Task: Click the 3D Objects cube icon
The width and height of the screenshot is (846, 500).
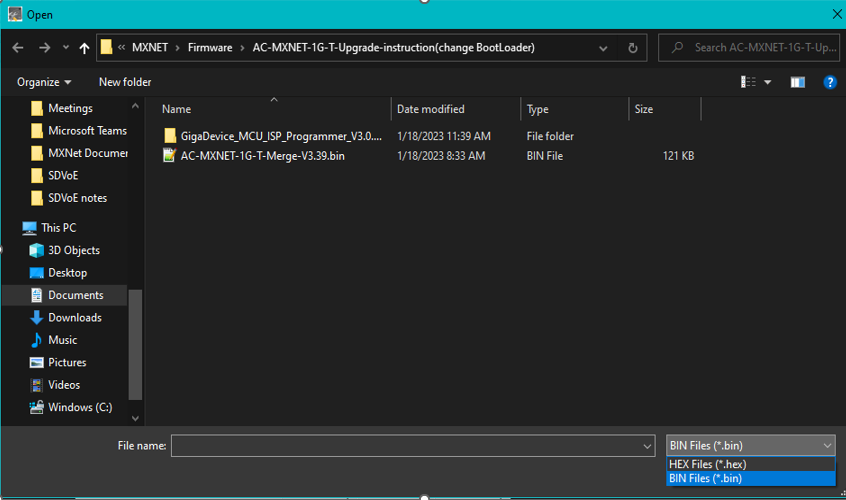Action: pyautogui.click(x=37, y=250)
